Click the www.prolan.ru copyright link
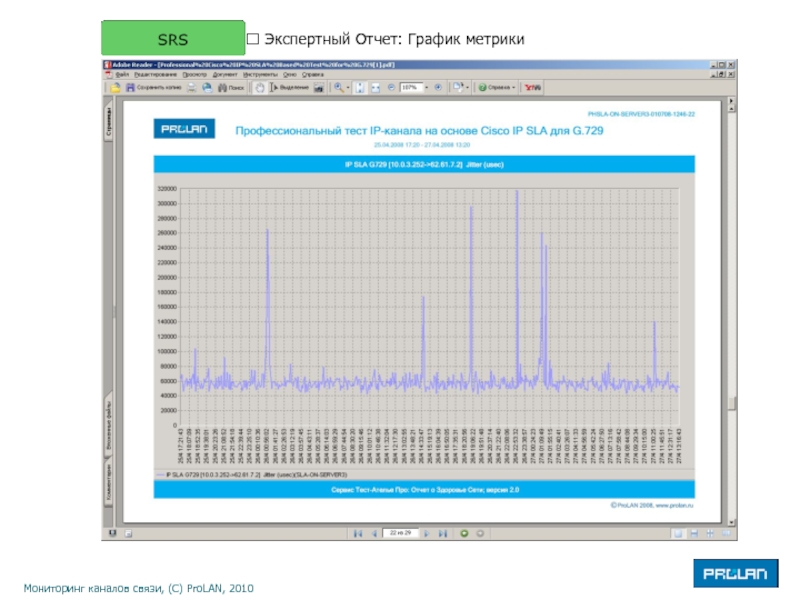800x600 pixels. click(674, 505)
